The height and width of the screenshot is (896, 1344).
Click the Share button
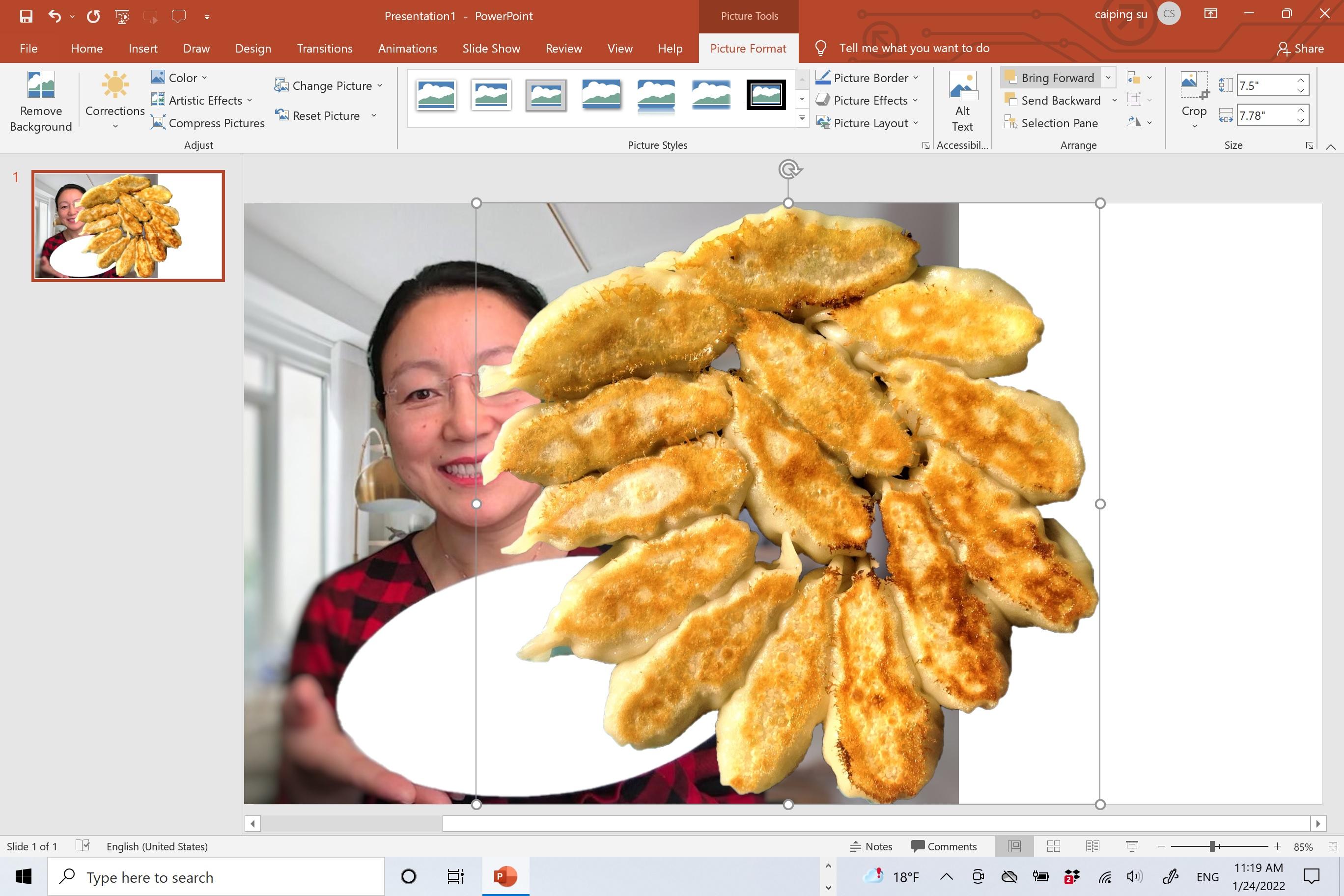click(x=1300, y=49)
